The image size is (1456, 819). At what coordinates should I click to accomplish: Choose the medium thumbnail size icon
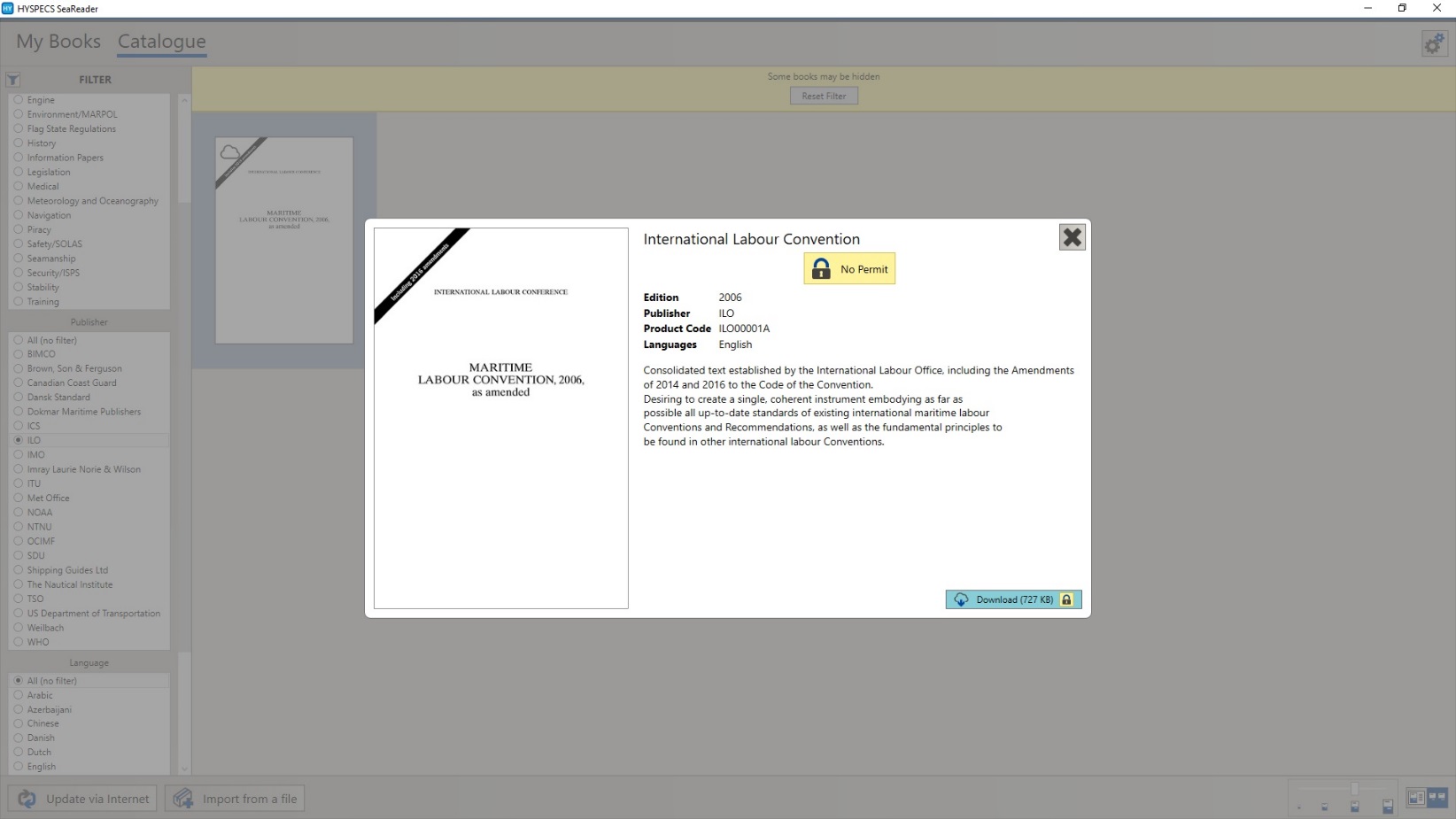(1354, 807)
